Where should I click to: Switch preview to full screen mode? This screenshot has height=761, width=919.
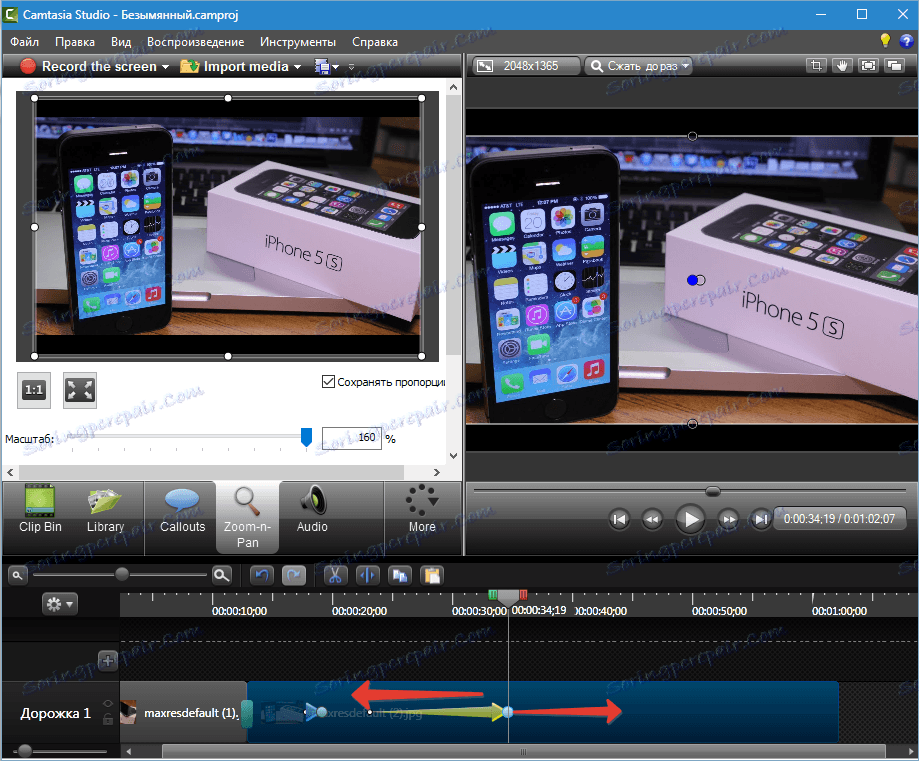click(868, 66)
